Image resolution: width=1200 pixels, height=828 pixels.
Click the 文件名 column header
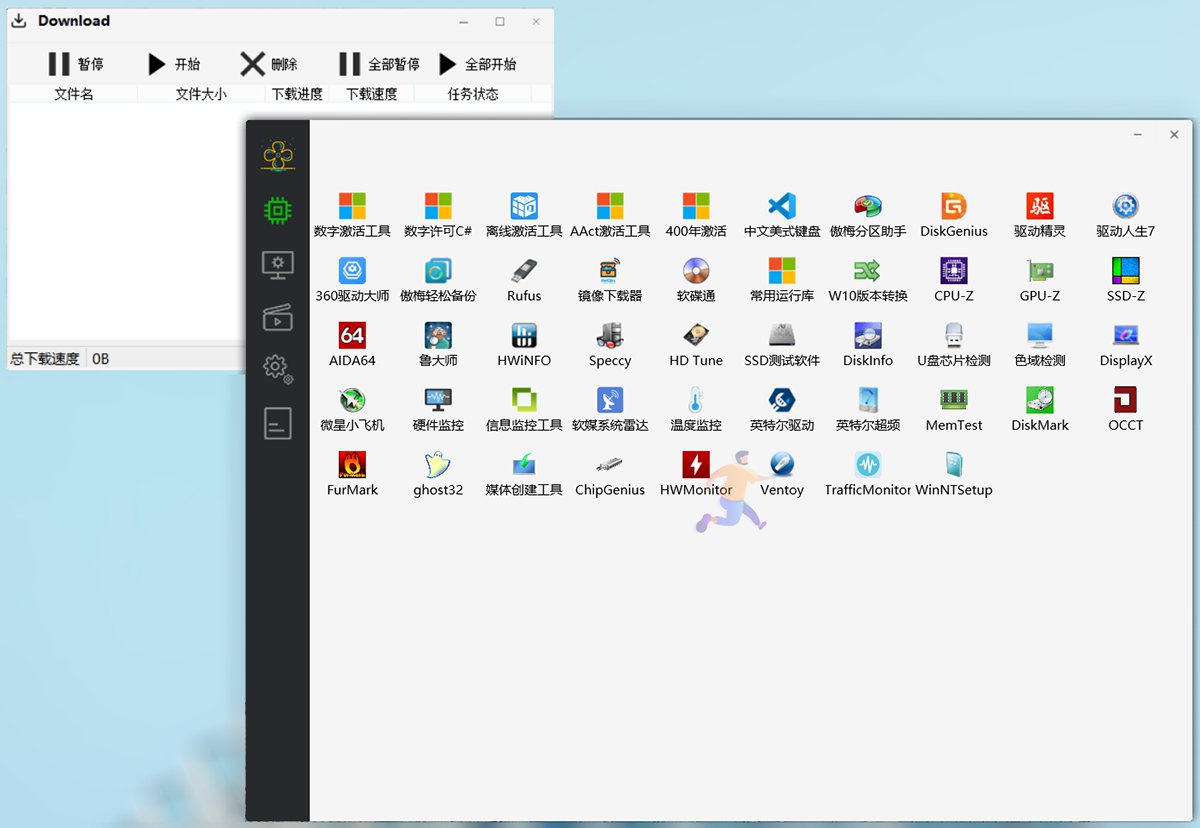73,94
